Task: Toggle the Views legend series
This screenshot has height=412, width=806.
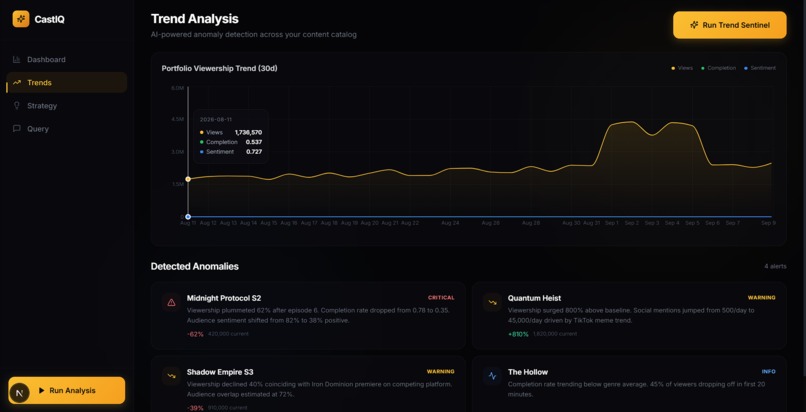Action: pyautogui.click(x=682, y=68)
